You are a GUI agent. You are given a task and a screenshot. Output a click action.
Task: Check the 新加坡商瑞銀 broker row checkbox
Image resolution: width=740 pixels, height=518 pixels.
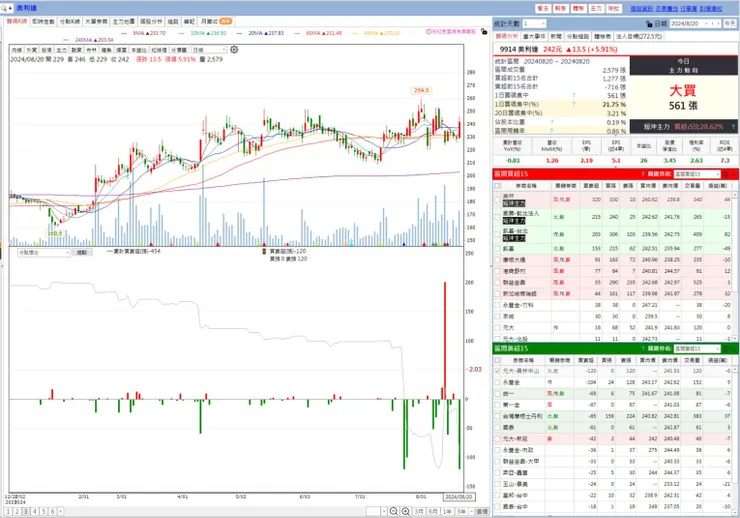[497, 293]
